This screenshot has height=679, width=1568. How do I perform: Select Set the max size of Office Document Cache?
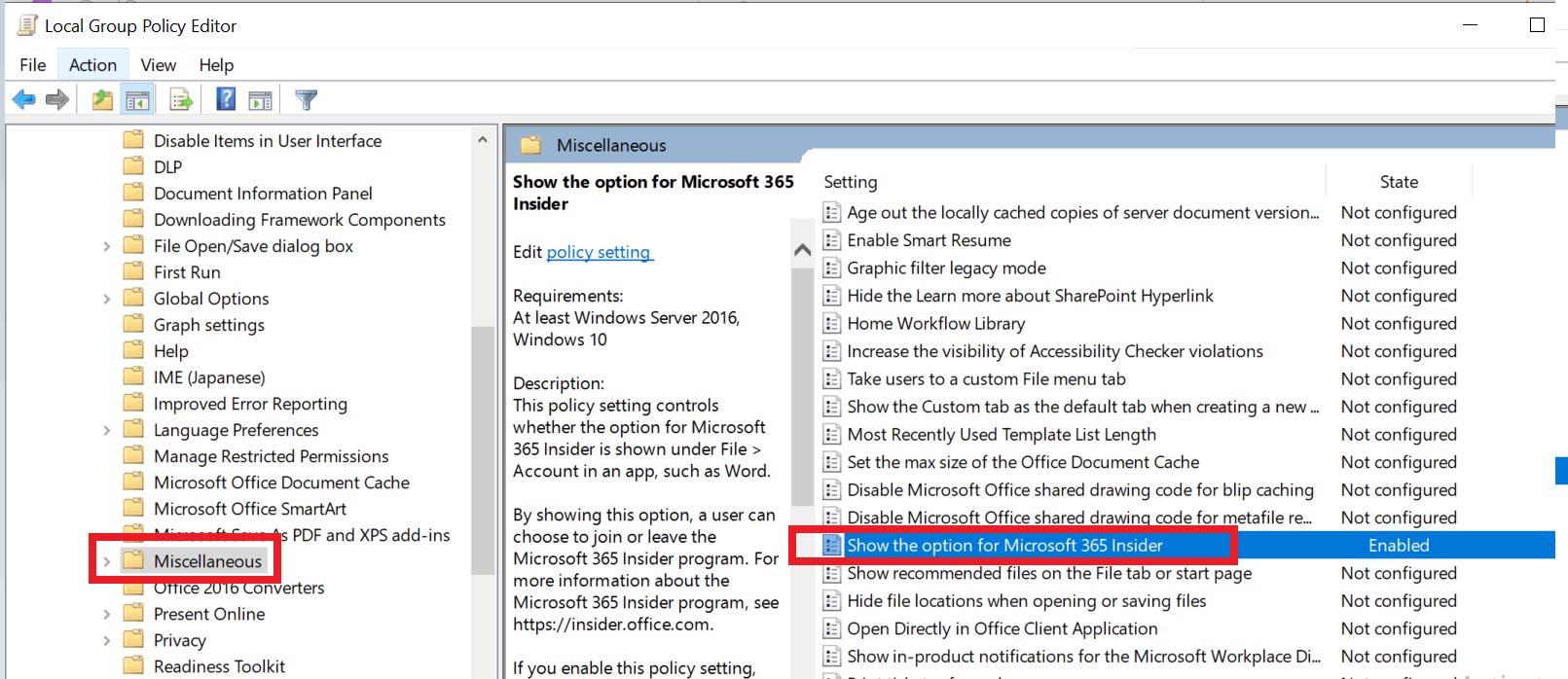[1023, 462]
